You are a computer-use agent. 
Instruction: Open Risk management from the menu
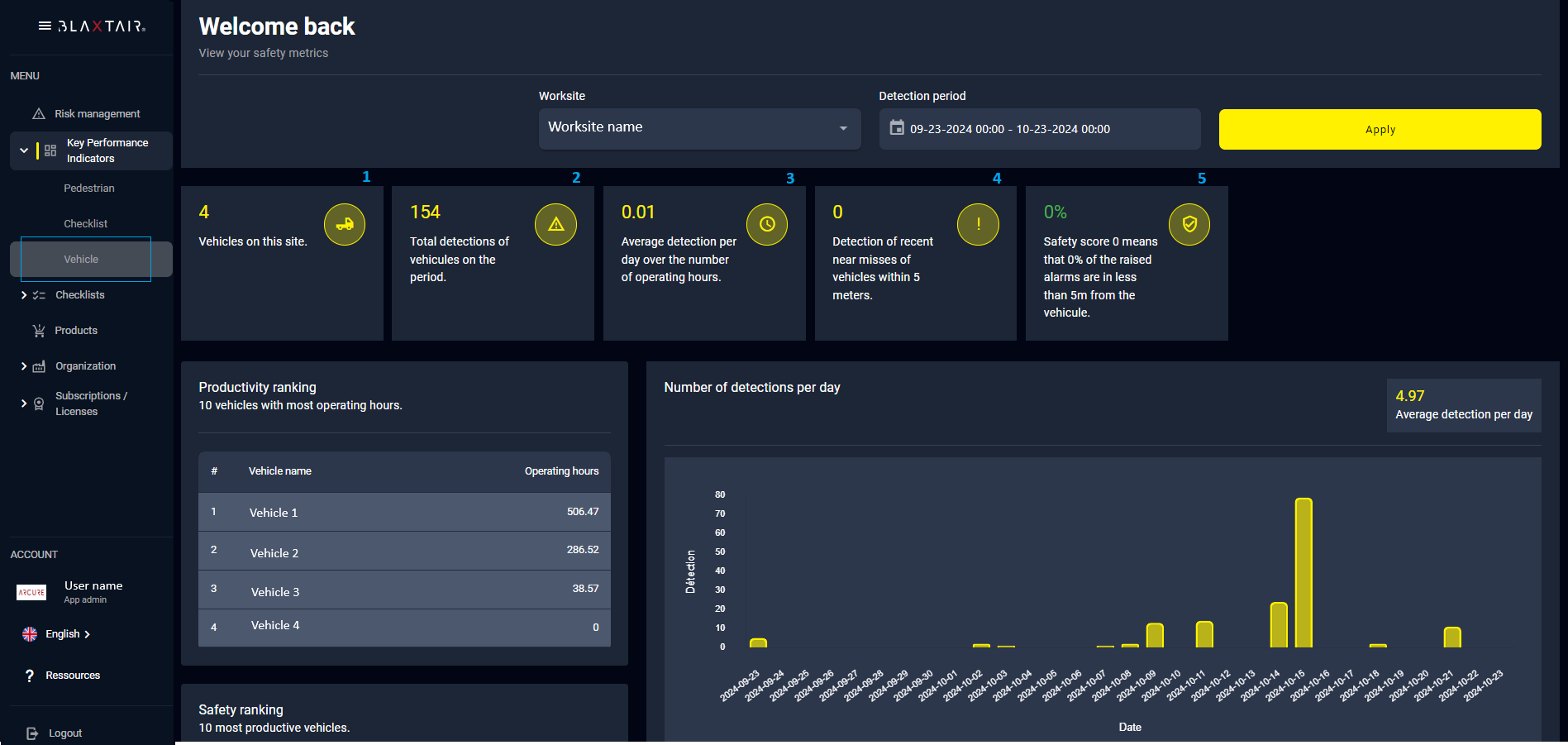(x=97, y=114)
